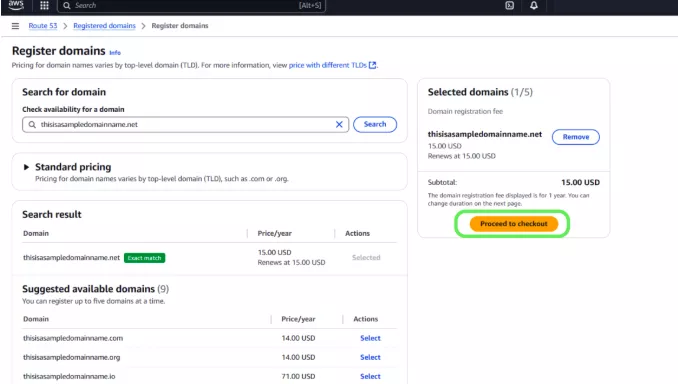
Task: Click the 15.00 USD subtotal value
Action: pos(580,182)
